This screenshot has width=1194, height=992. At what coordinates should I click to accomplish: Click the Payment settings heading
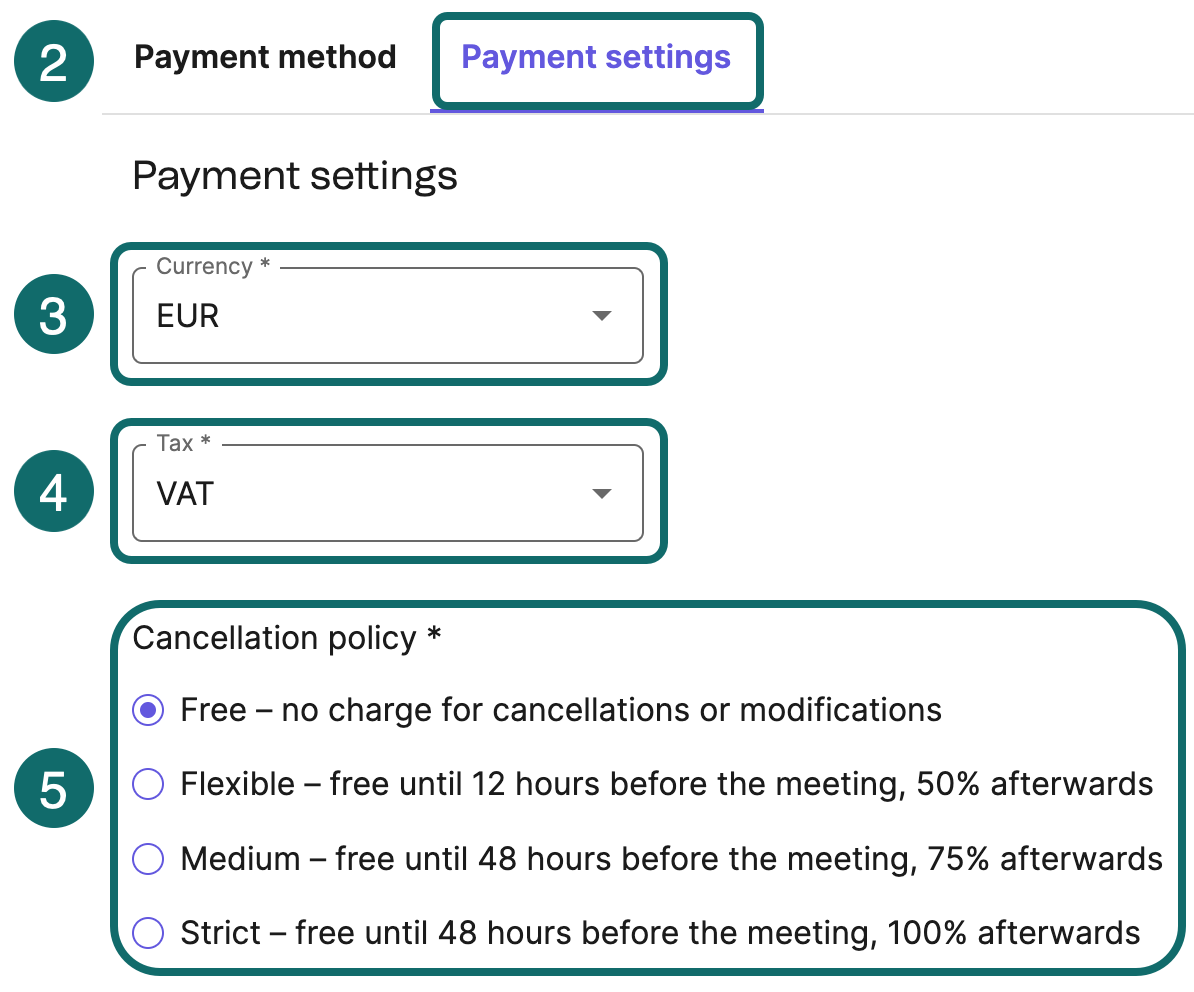(295, 175)
